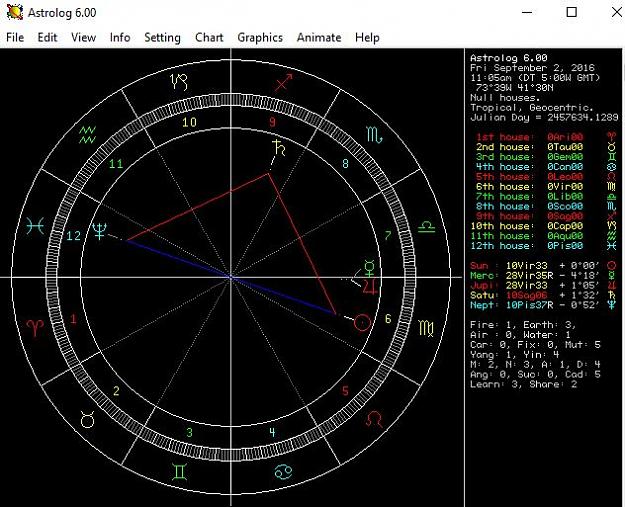Click the Neptune trident glyph in house 12
The image size is (625, 507).
99,230
